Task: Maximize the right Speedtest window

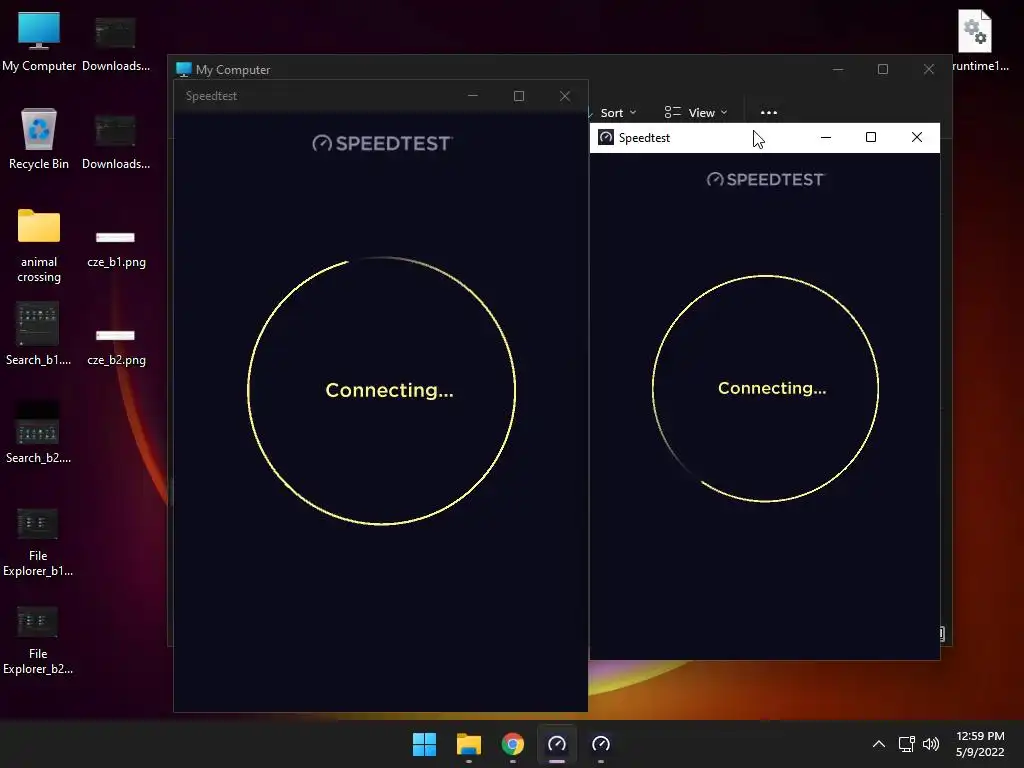Action: point(871,137)
